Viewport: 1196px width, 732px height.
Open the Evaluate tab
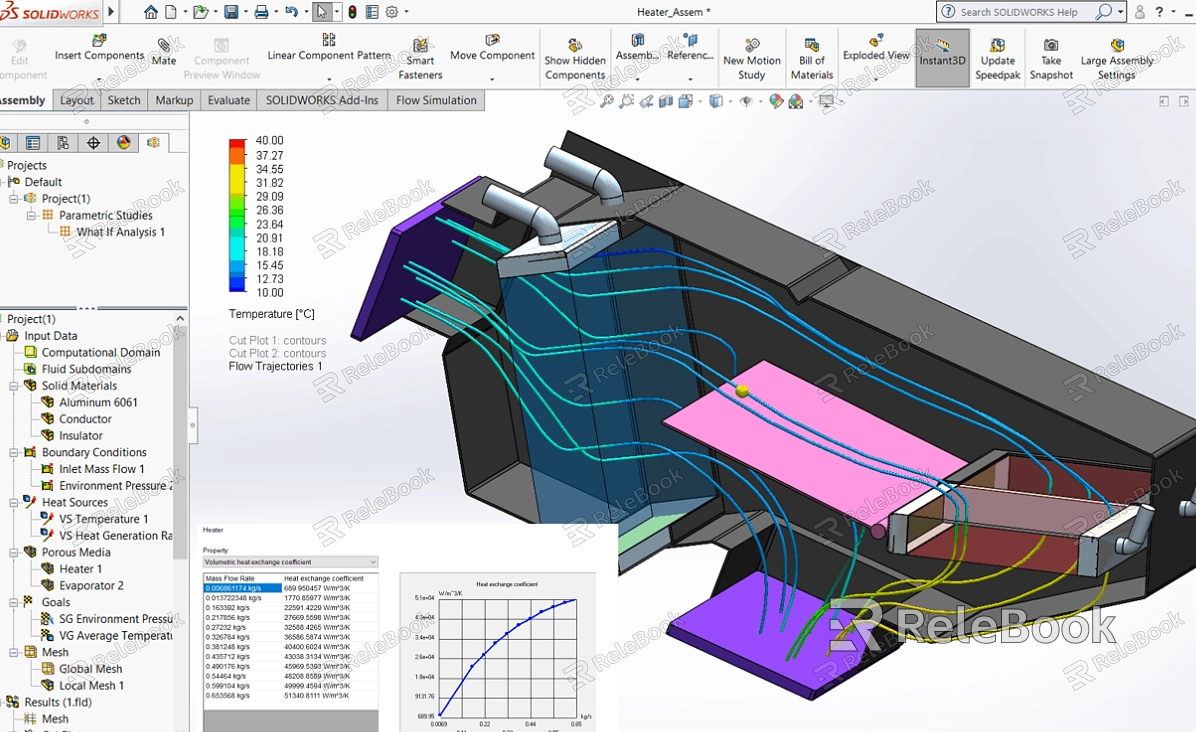(228, 100)
